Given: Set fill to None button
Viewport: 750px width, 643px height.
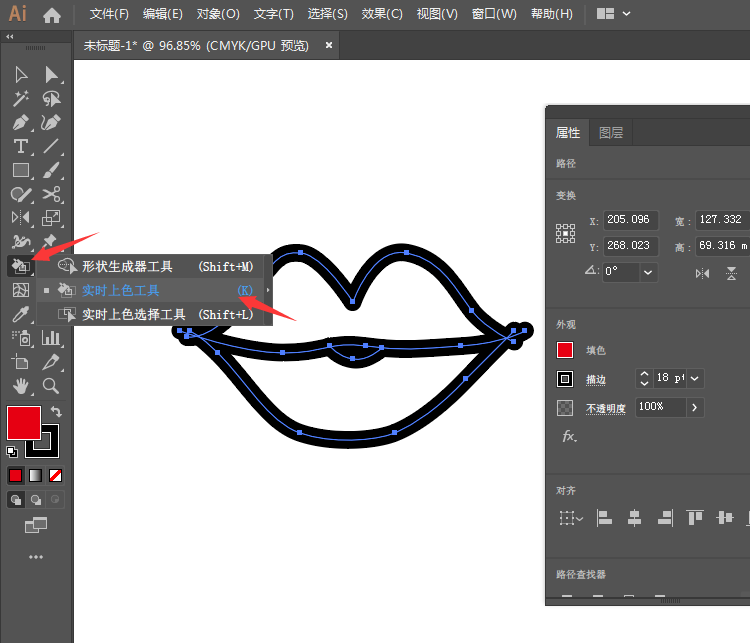Looking at the screenshot, I should click(x=55, y=476).
